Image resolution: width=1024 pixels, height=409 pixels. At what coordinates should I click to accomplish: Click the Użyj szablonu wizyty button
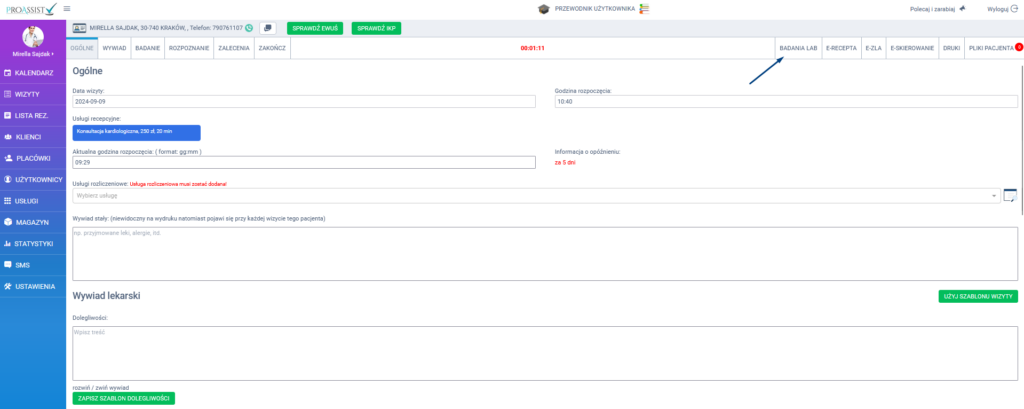coord(977,296)
